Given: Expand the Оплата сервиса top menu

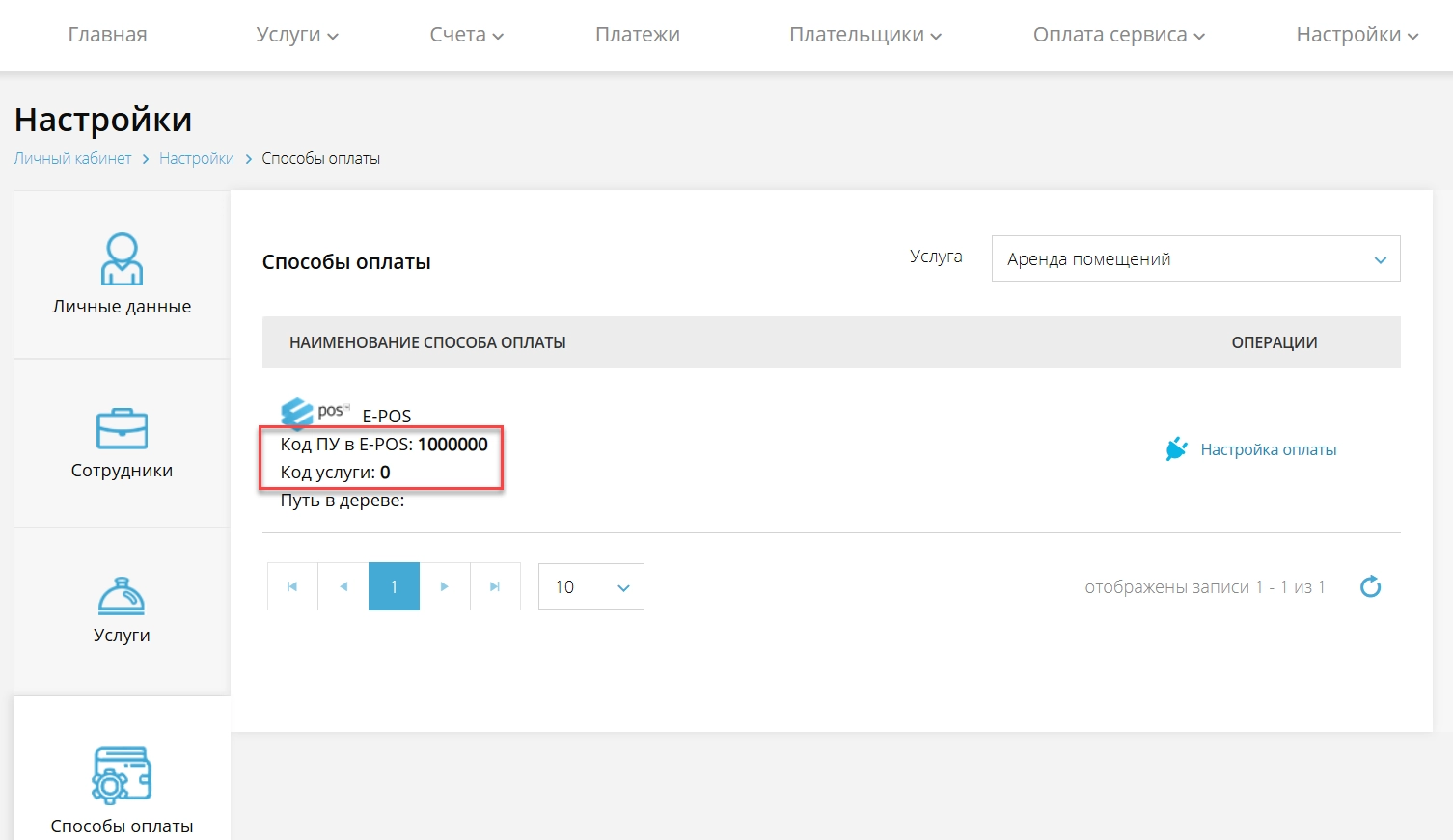Looking at the screenshot, I should point(1119,35).
